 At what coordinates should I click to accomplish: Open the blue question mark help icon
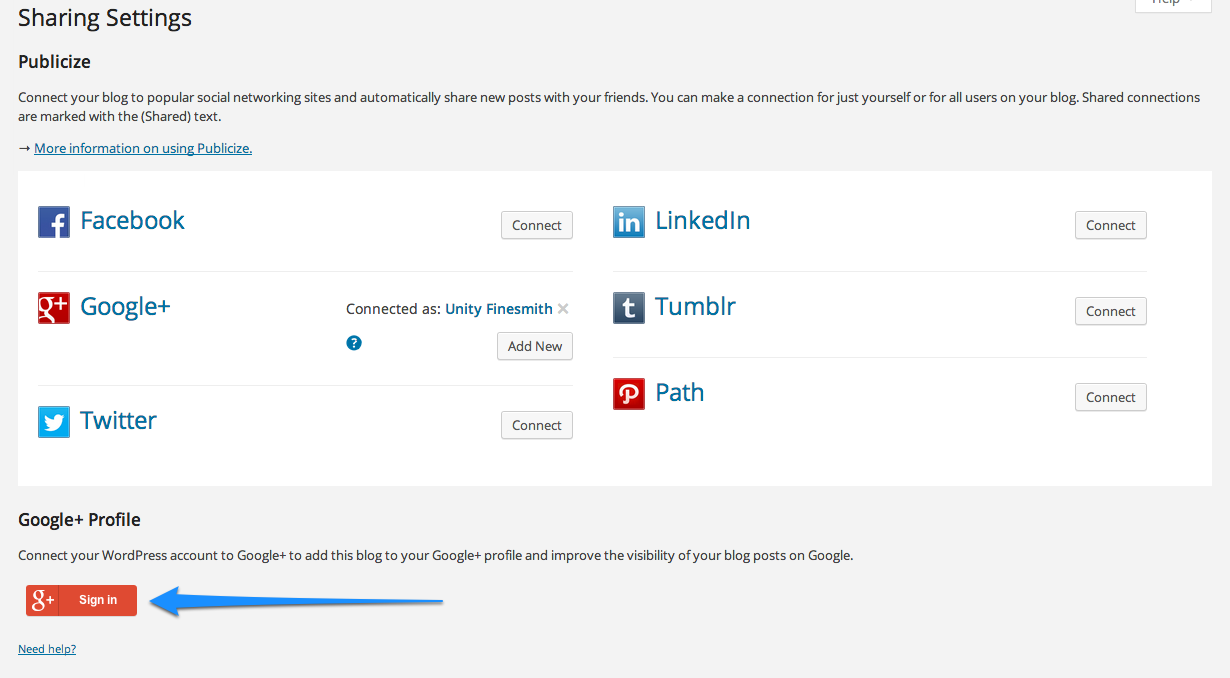[x=354, y=343]
